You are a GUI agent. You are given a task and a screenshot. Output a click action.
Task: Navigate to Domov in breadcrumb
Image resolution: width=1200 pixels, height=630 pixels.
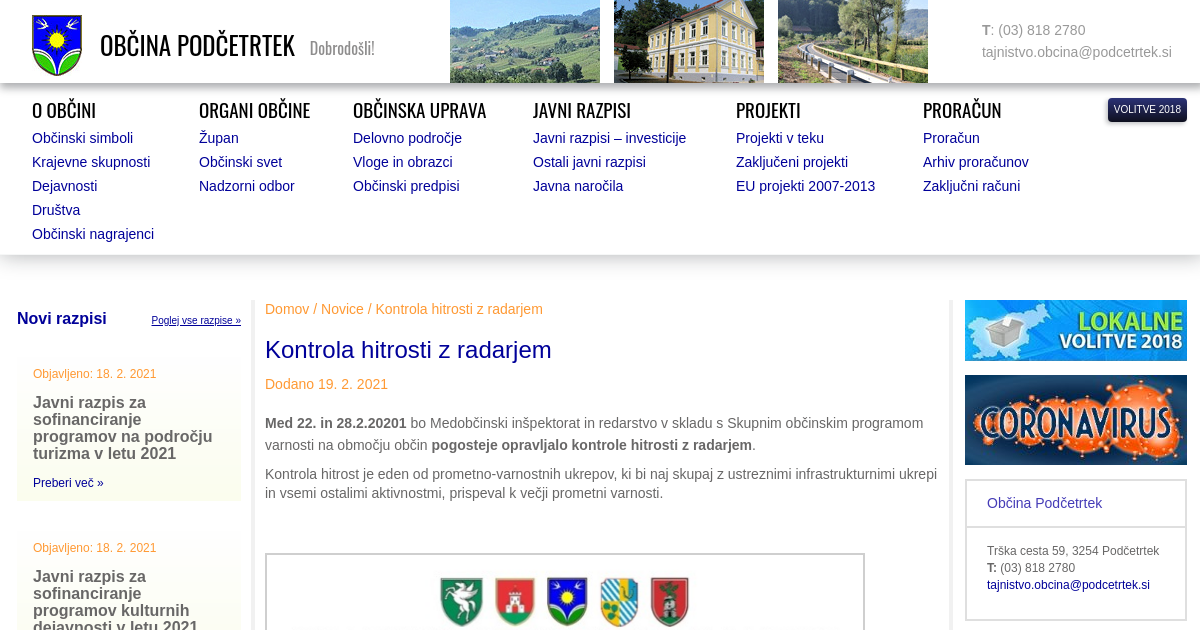point(287,309)
